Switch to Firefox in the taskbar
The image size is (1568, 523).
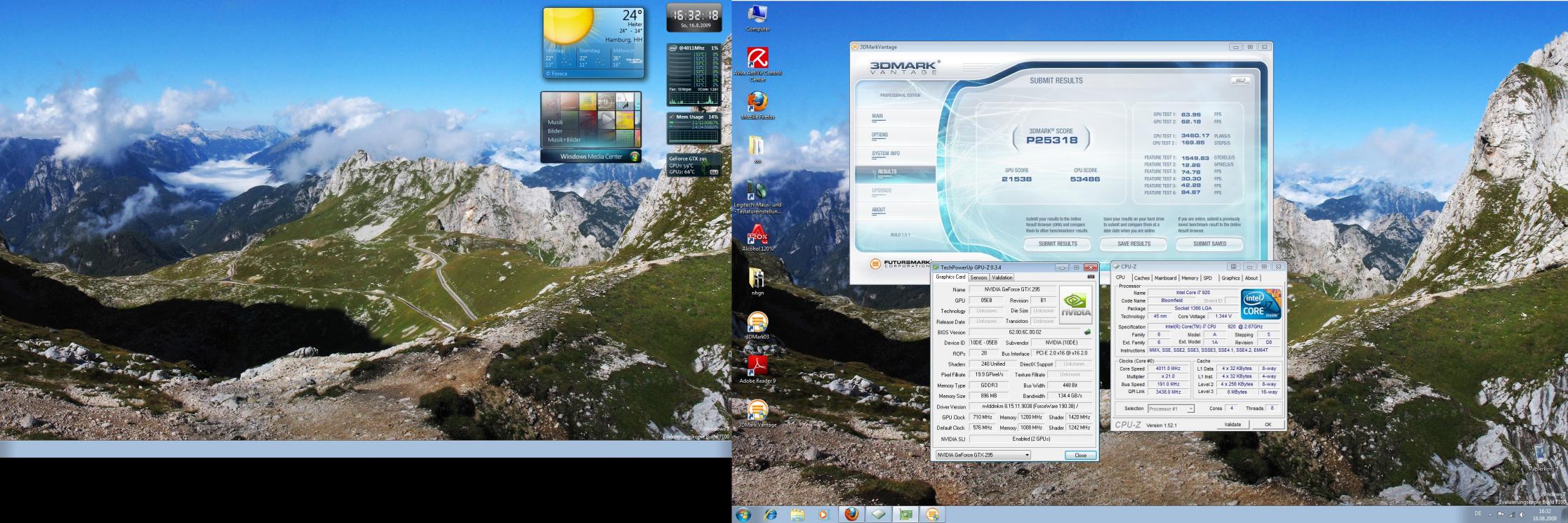[x=851, y=515]
